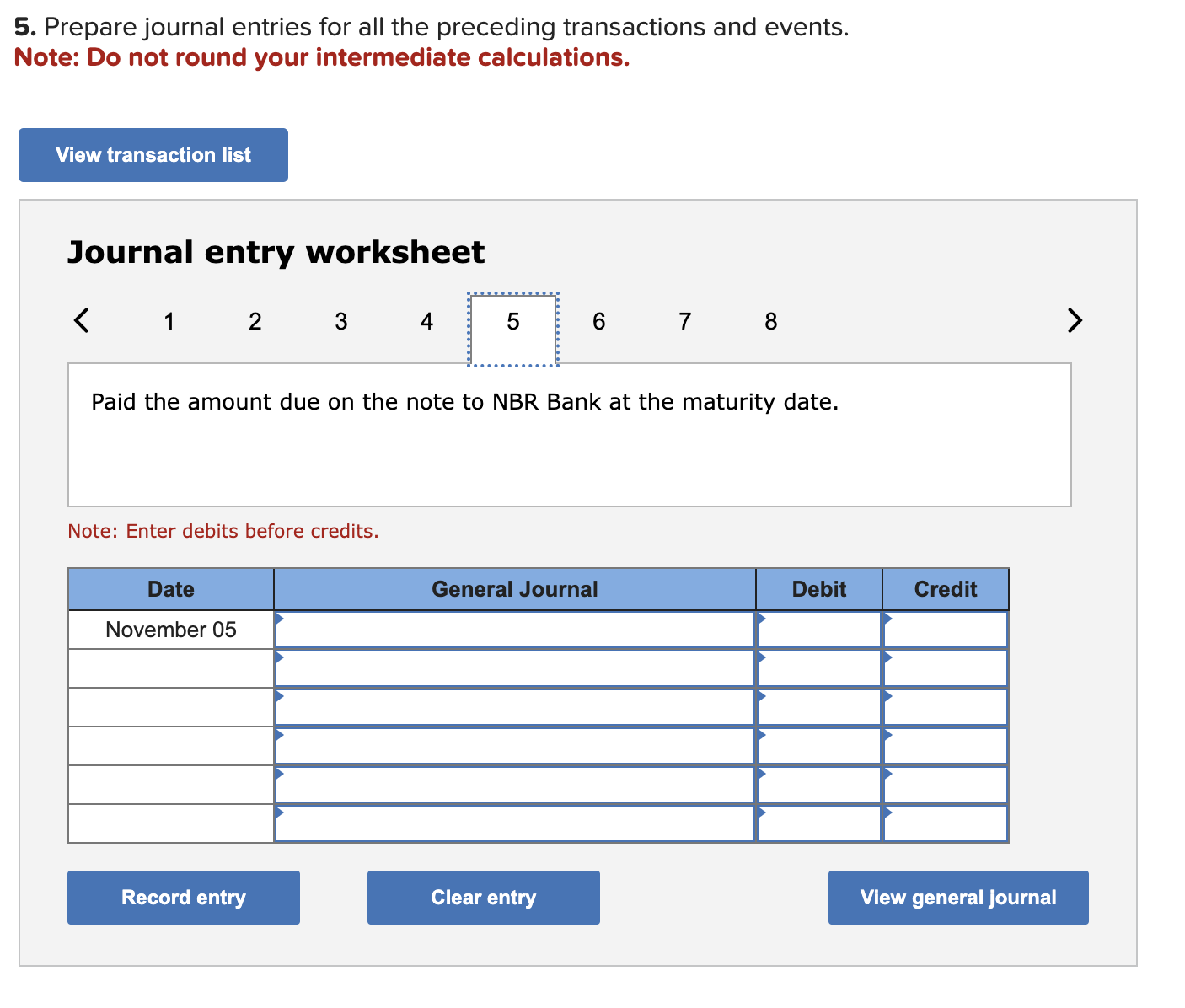Click the Record entry button
Image resolution: width=1185 pixels, height=1008 pixels.
coord(183,897)
